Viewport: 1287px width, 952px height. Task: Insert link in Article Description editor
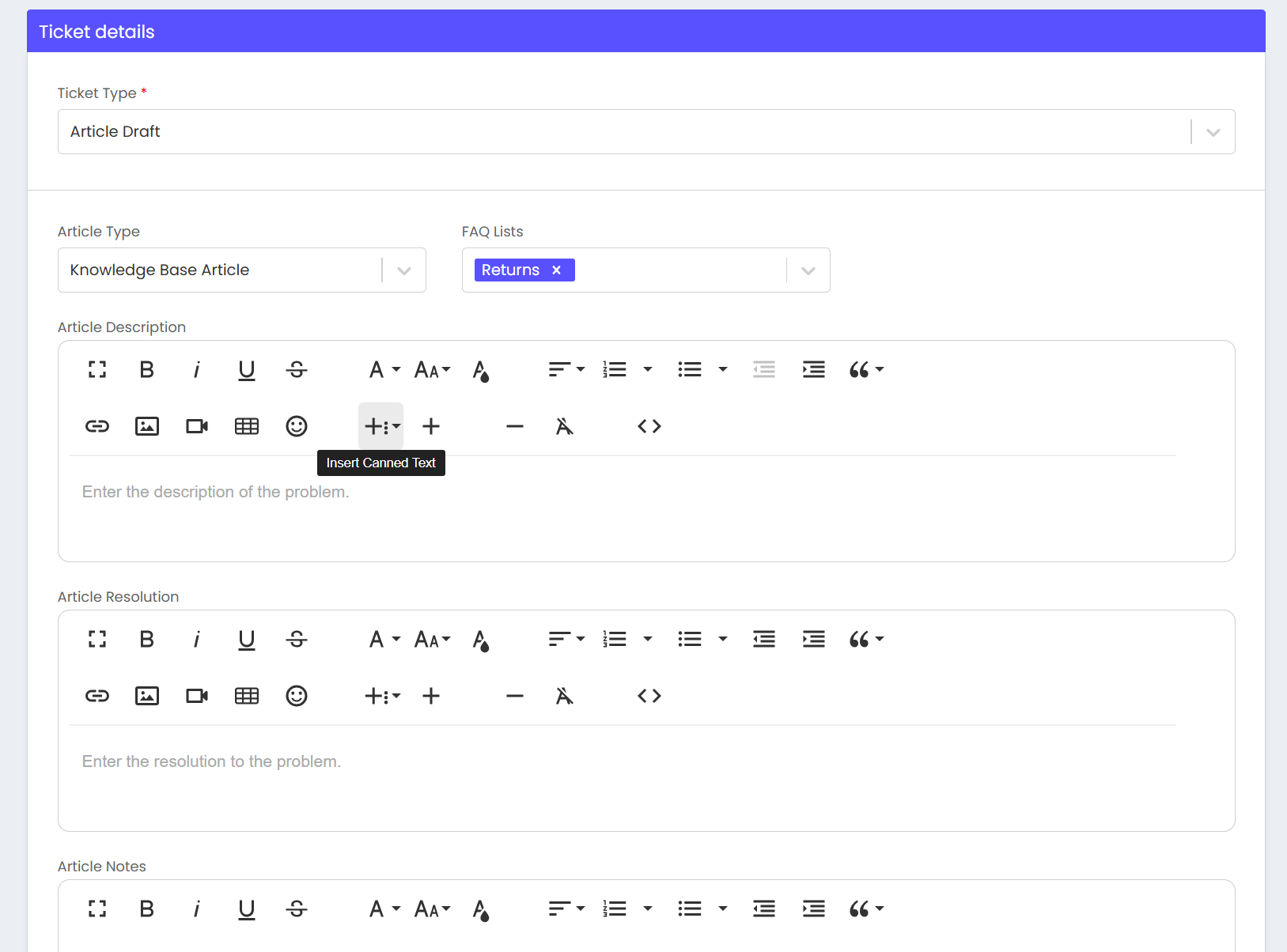pos(97,426)
